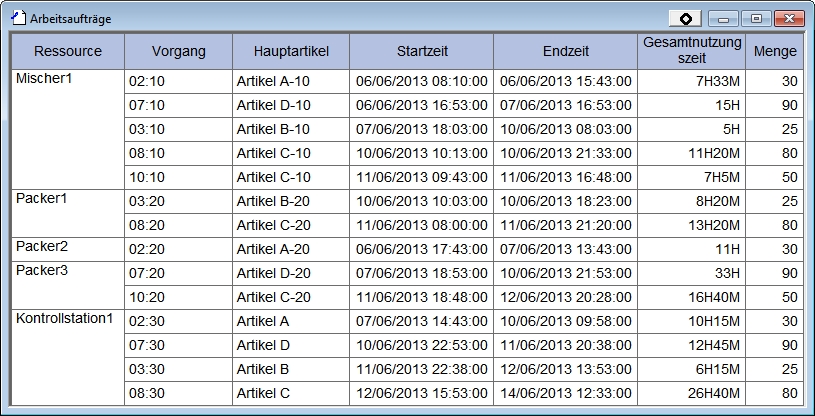Maximize the Arbeitsaufträge window

pyautogui.click(x=756, y=18)
